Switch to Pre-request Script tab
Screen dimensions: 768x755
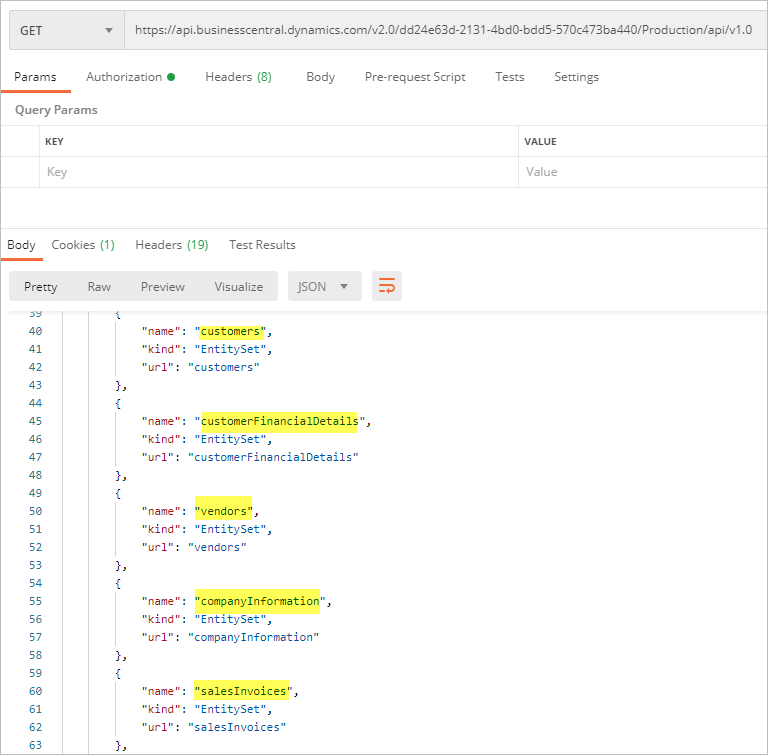click(415, 77)
